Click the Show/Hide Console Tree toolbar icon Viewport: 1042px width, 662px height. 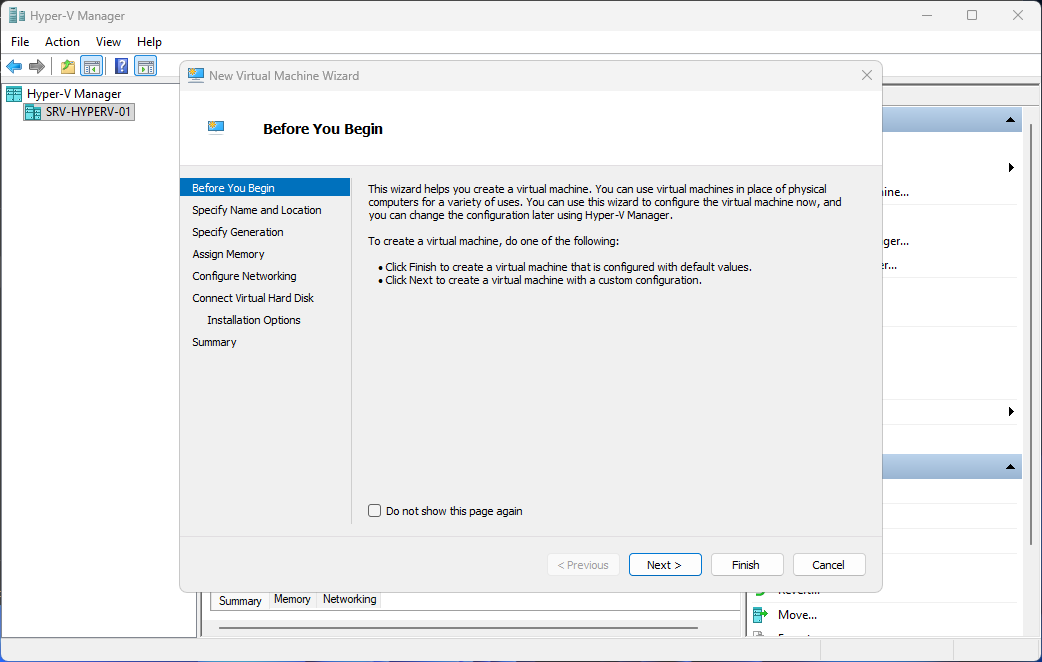[91, 66]
